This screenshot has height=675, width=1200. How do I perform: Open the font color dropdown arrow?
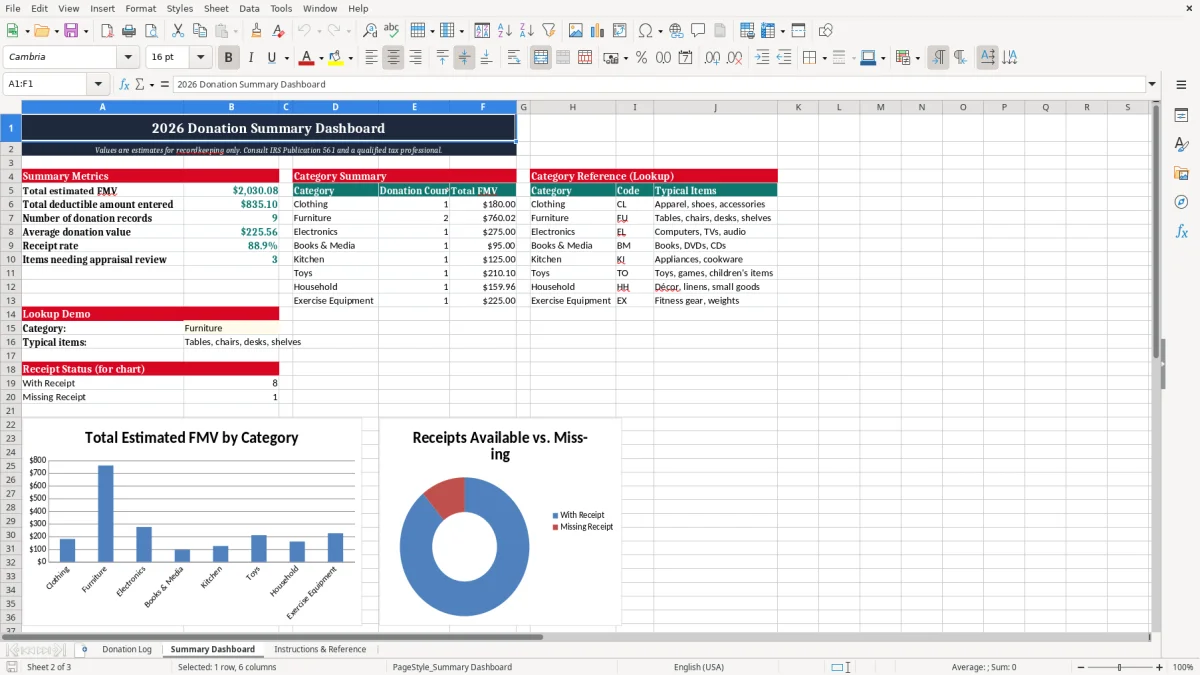(321, 58)
